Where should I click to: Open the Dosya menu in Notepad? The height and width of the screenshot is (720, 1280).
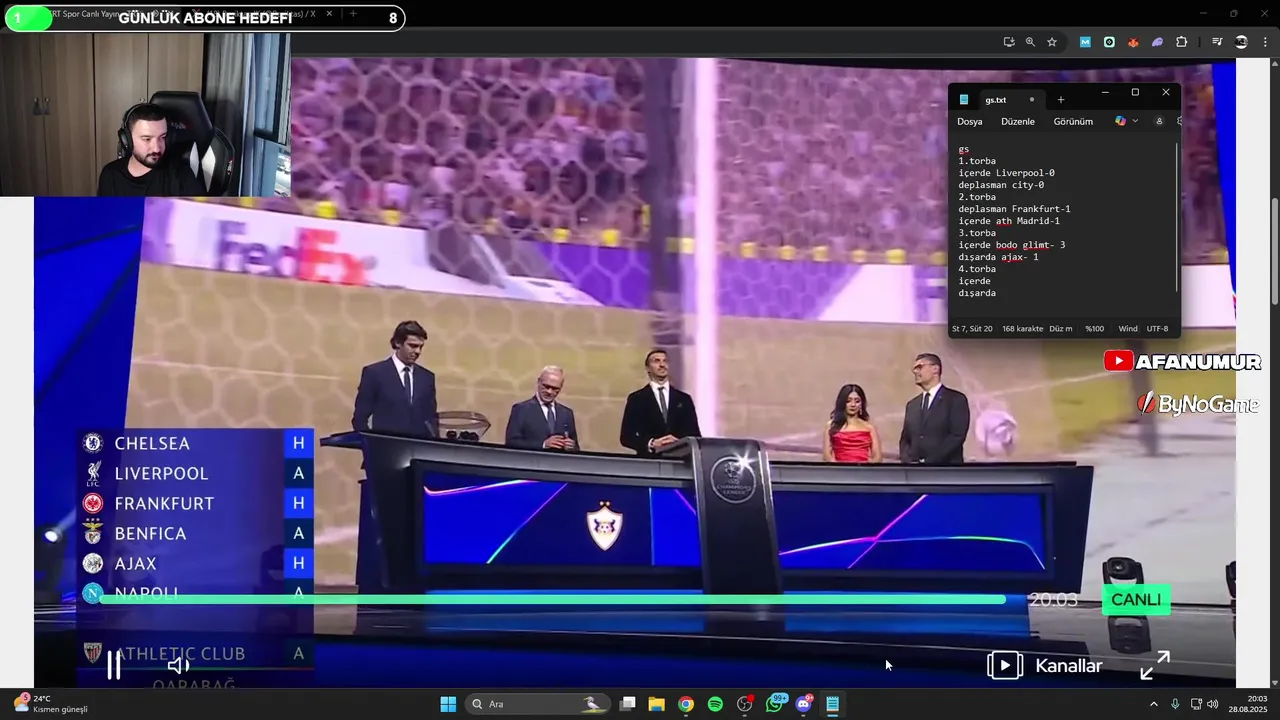[x=970, y=121]
